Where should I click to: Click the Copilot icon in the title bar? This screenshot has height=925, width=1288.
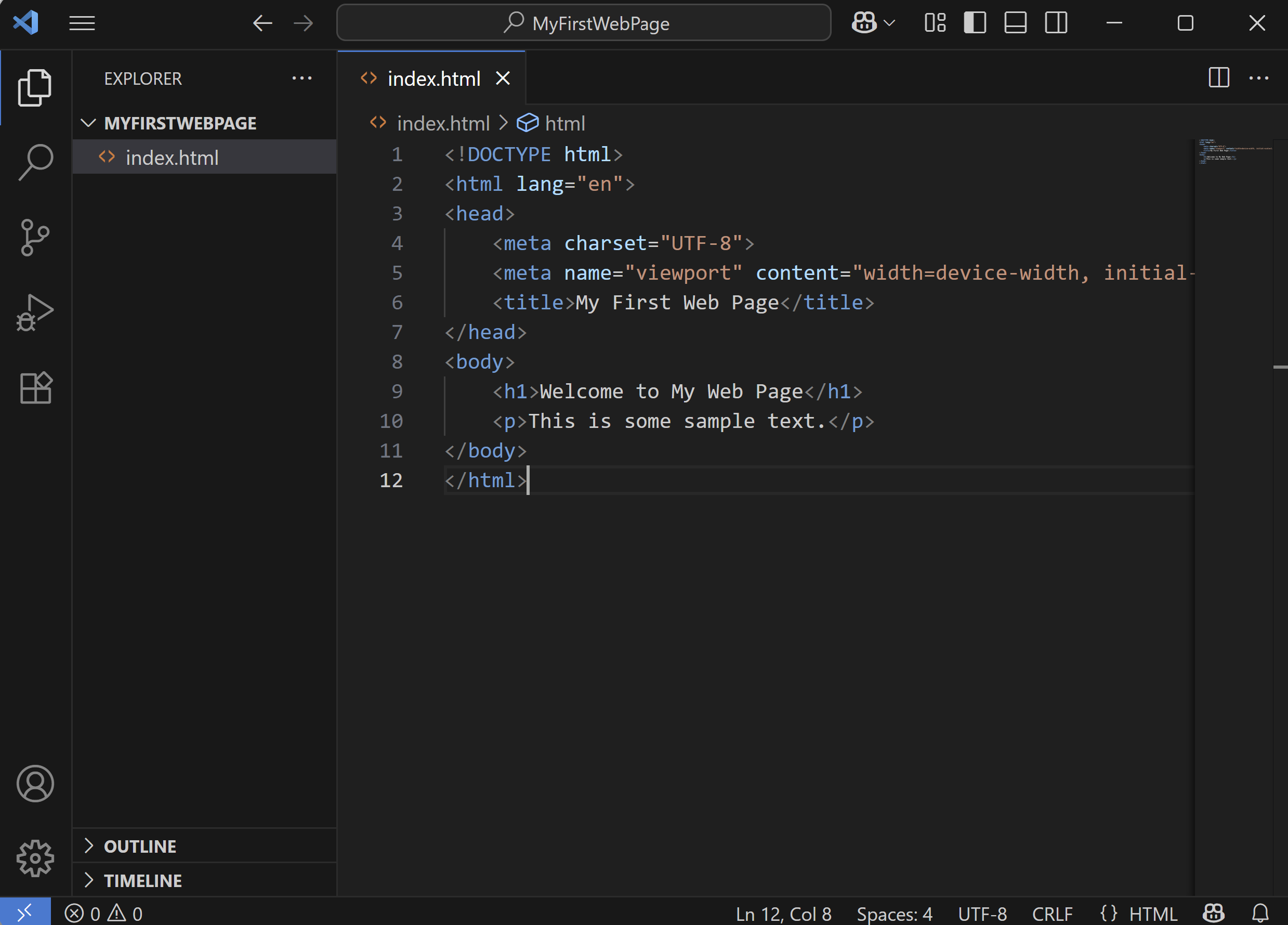click(864, 23)
